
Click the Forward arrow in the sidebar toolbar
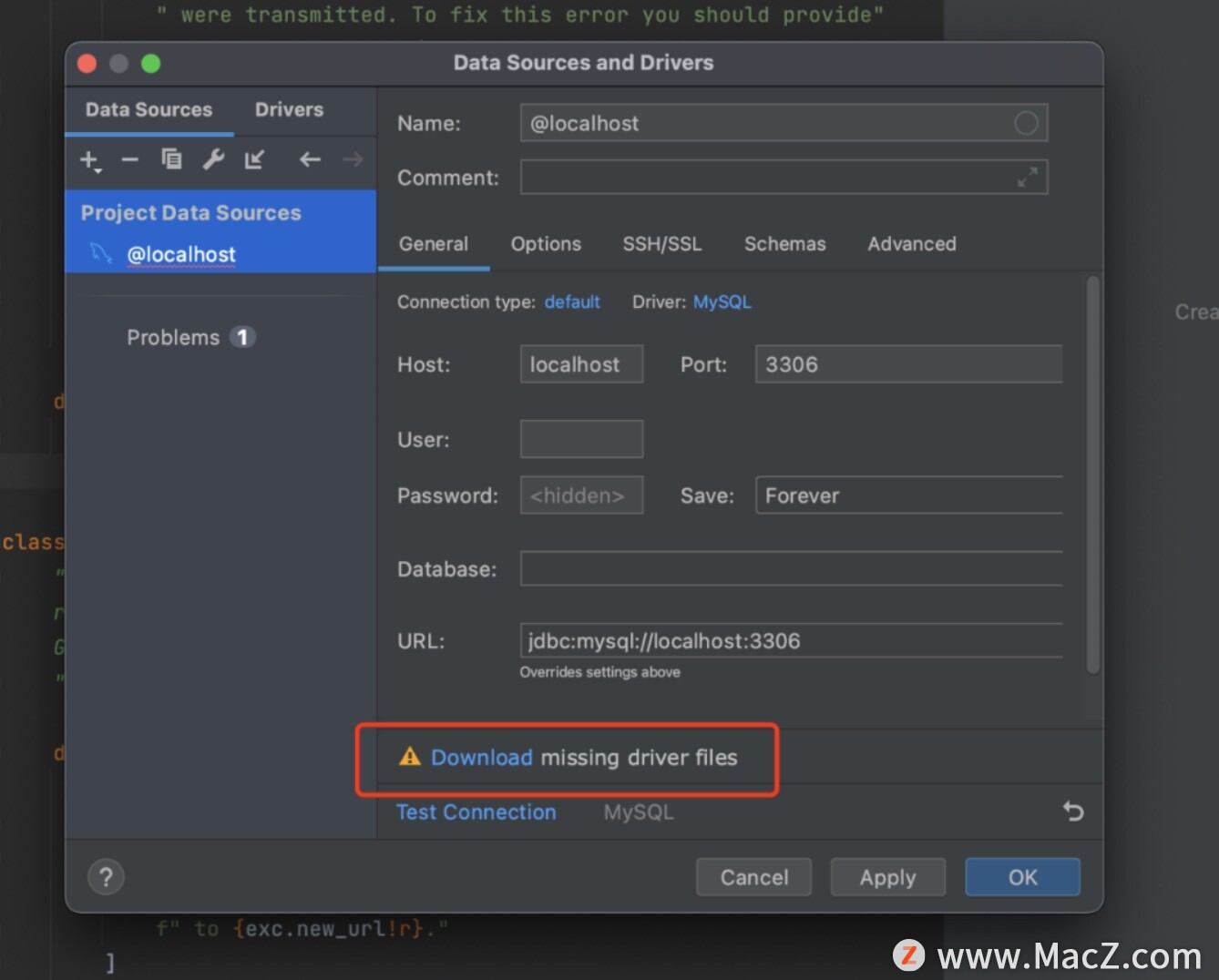[353, 159]
